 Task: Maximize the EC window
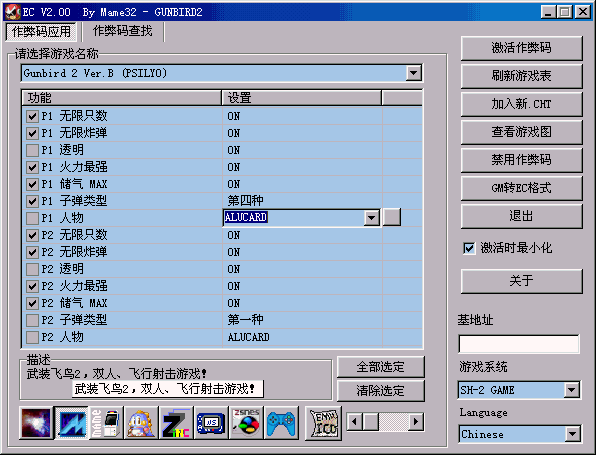[564, 12]
